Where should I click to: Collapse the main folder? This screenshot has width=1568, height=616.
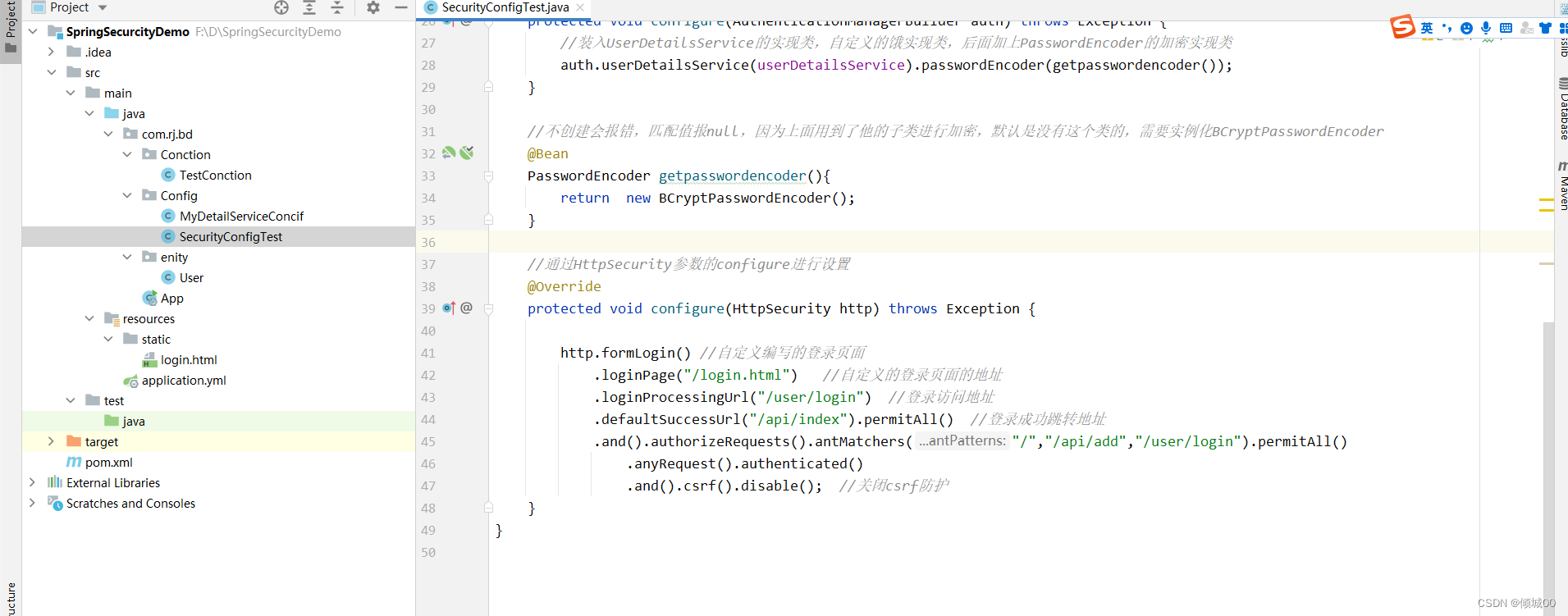(x=71, y=94)
